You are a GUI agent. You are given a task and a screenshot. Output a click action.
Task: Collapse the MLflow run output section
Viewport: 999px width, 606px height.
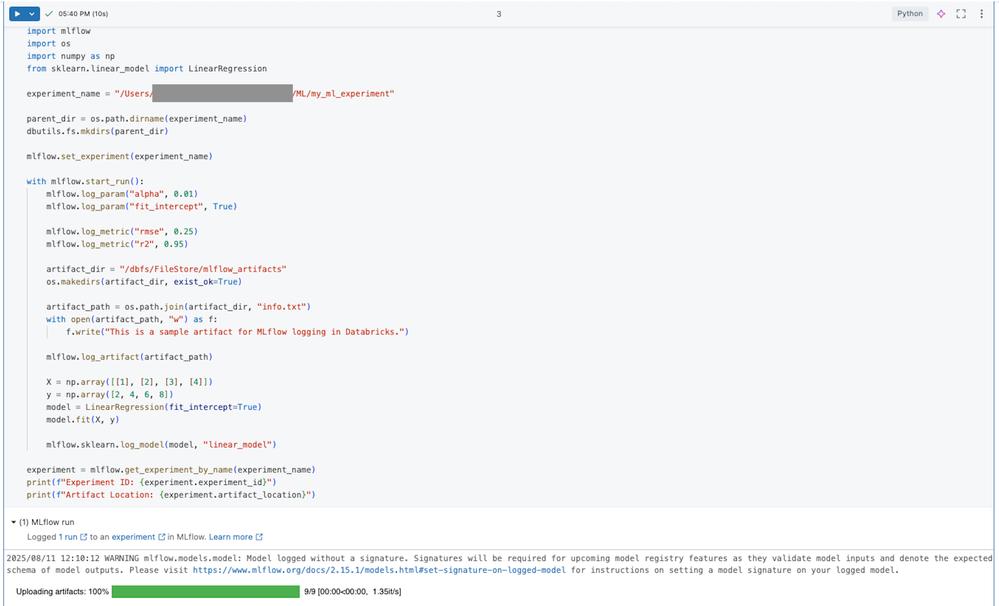pyautogui.click(x=13, y=522)
